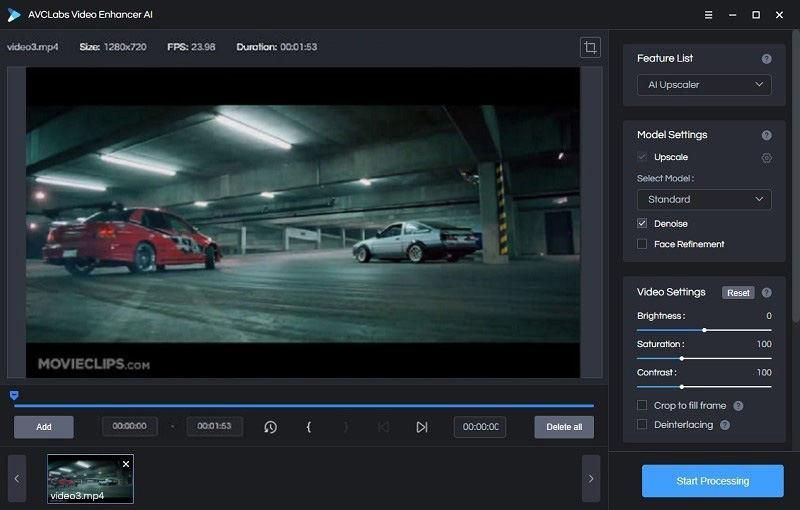Show help for Feature List
The width and height of the screenshot is (800, 510).
766,59
